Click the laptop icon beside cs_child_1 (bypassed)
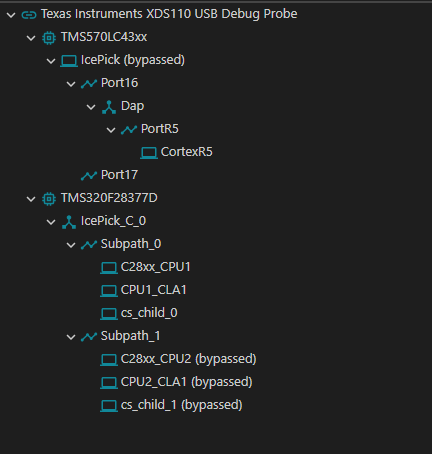The height and width of the screenshot is (454, 432). click(109, 406)
